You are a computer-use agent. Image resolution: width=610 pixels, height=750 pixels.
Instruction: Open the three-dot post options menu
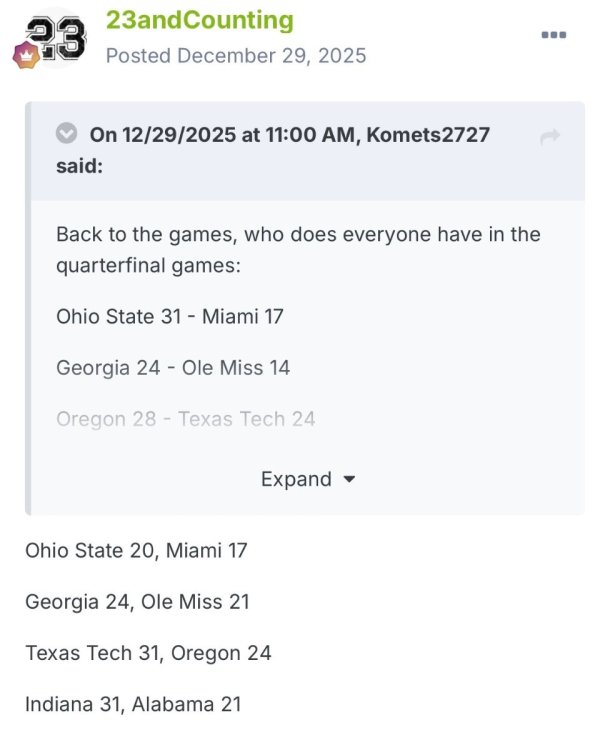[554, 34]
